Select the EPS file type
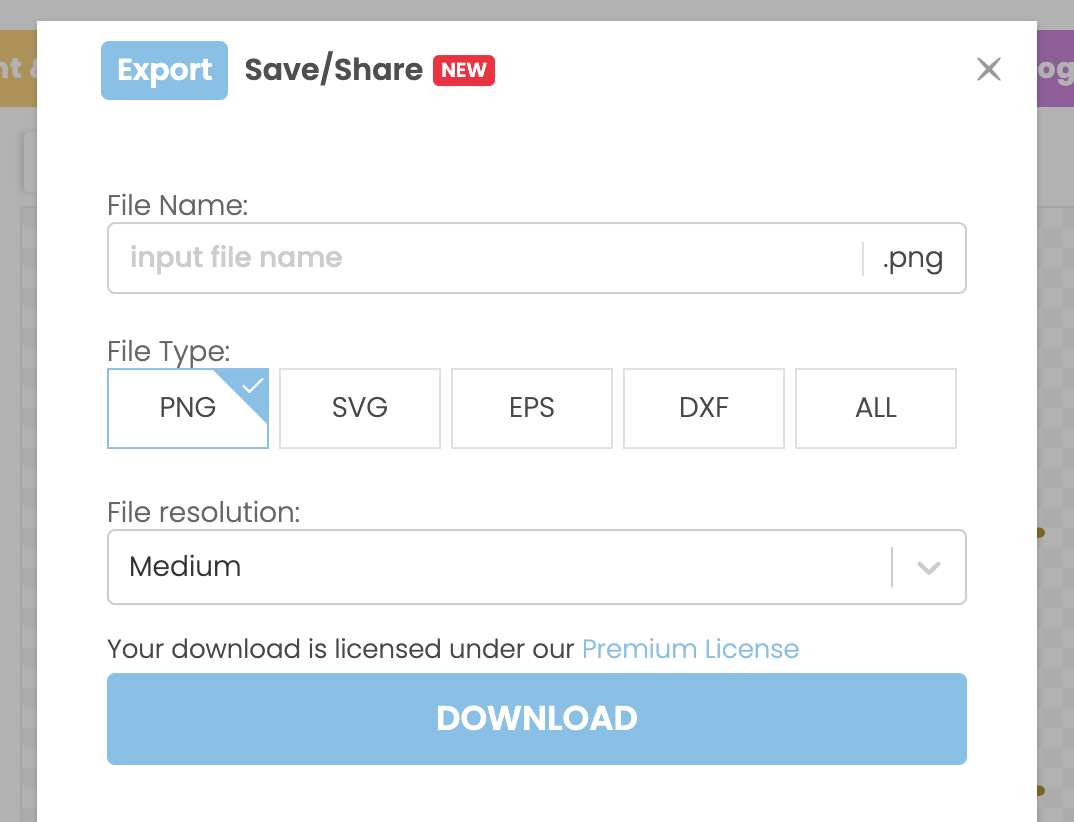Image resolution: width=1074 pixels, height=822 pixels. pyautogui.click(x=532, y=408)
